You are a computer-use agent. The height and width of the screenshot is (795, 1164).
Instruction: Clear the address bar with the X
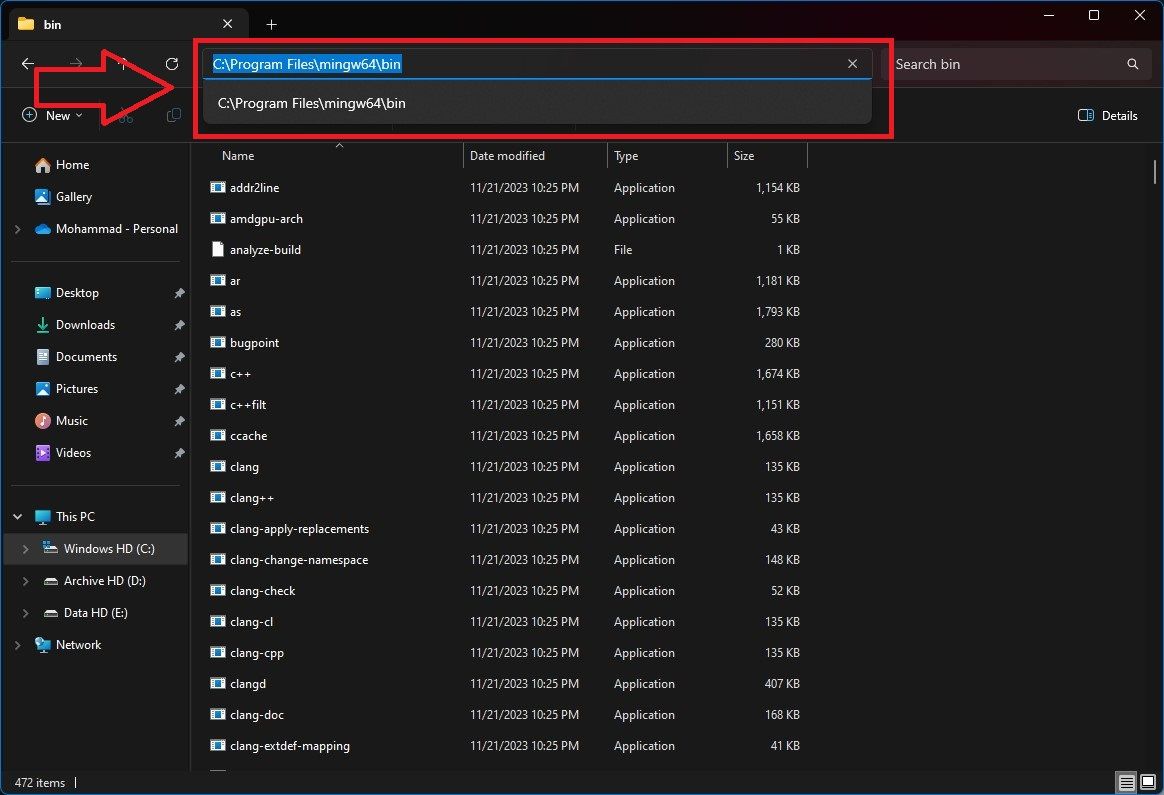[x=852, y=64]
